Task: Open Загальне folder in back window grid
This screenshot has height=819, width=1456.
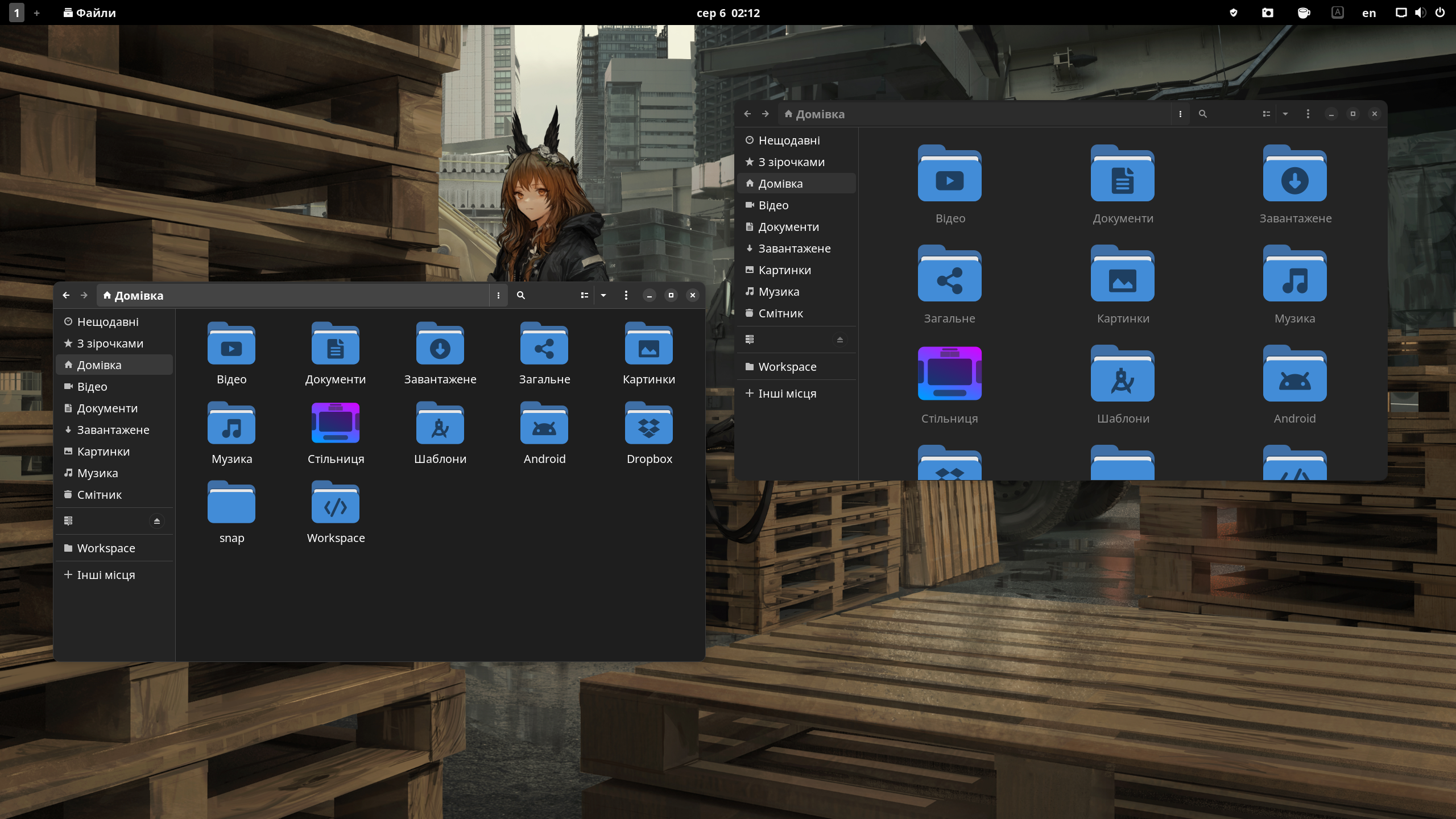Action: tap(950, 285)
